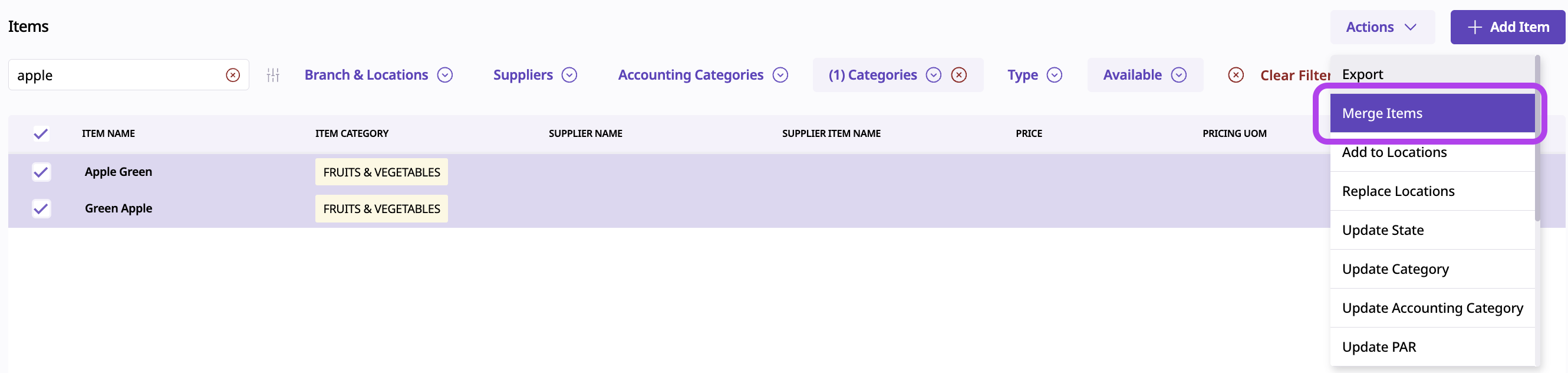Click the Actions button
Viewport: 1568px width, 373px height.
[x=1381, y=27]
